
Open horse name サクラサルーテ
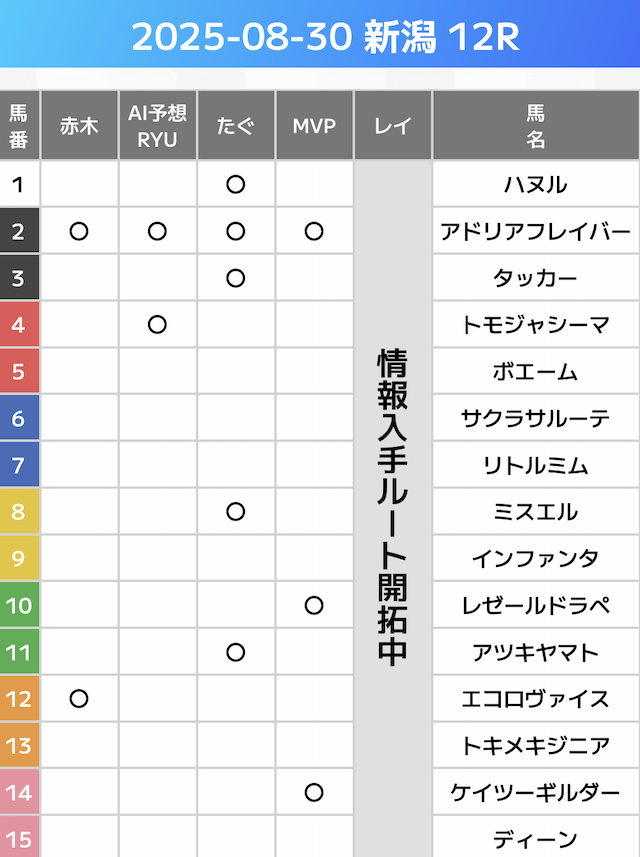[x=535, y=418]
